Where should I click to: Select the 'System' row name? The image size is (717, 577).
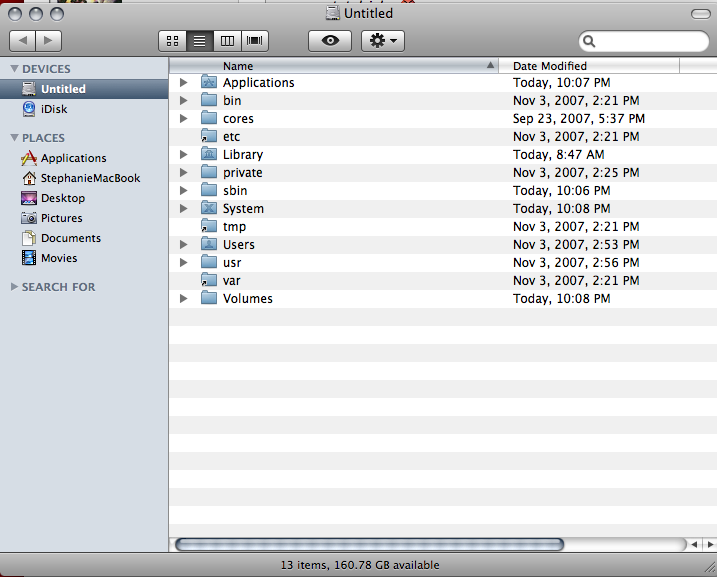pyautogui.click(x=243, y=209)
